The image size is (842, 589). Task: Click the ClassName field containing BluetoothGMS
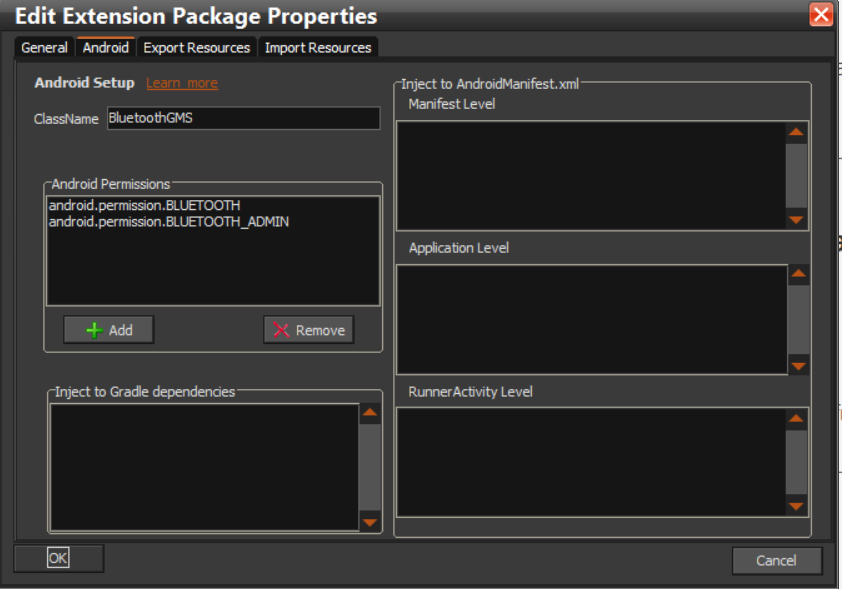point(243,118)
